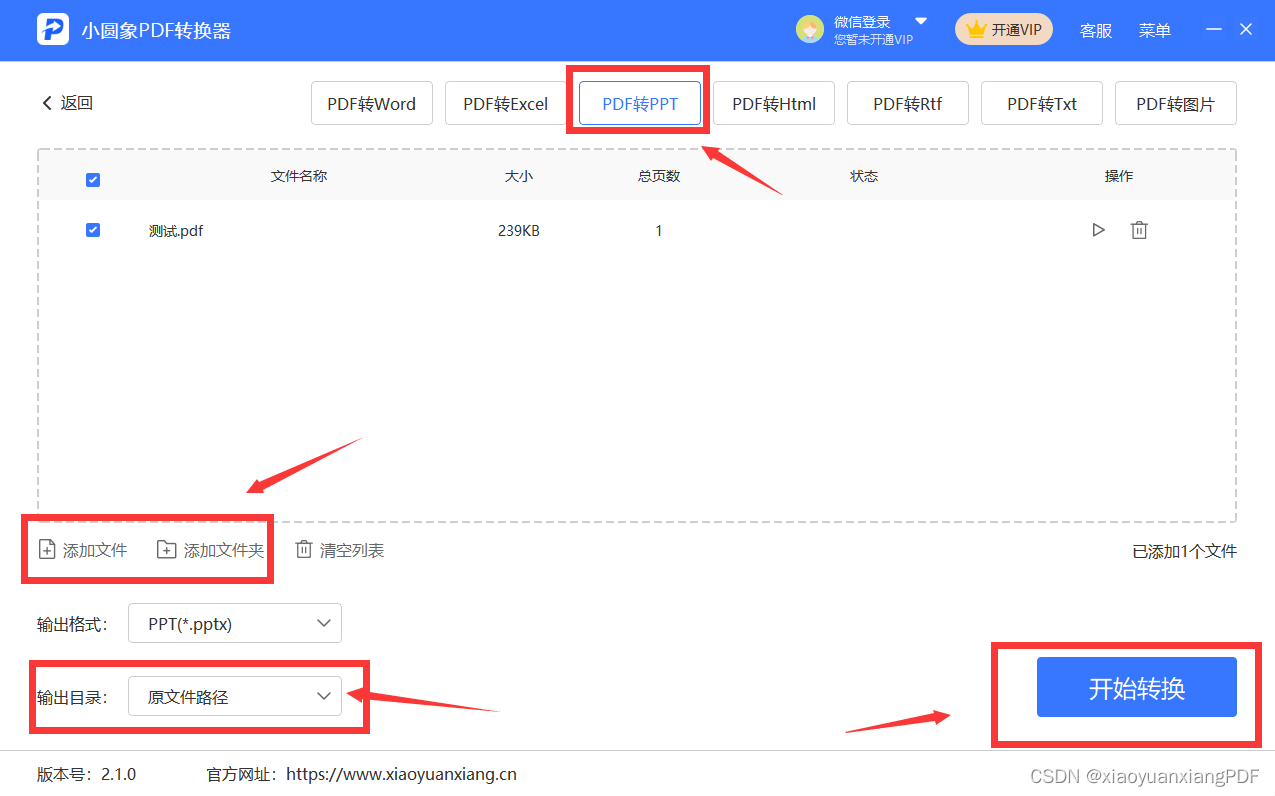Click the 开始转换 start conversion button

pyautogui.click(x=1136, y=687)
